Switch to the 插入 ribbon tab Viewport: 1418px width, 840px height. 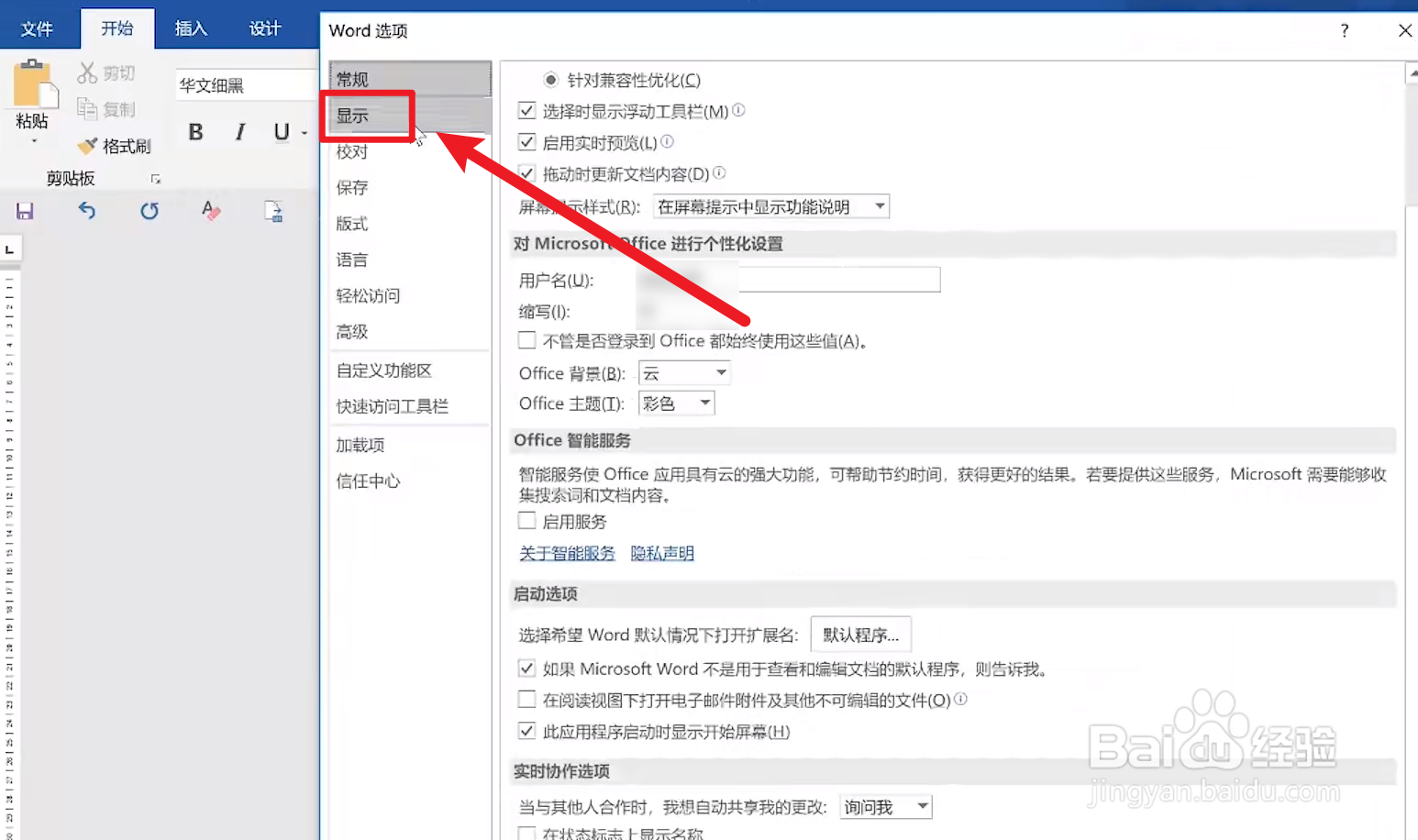[190, 28]
